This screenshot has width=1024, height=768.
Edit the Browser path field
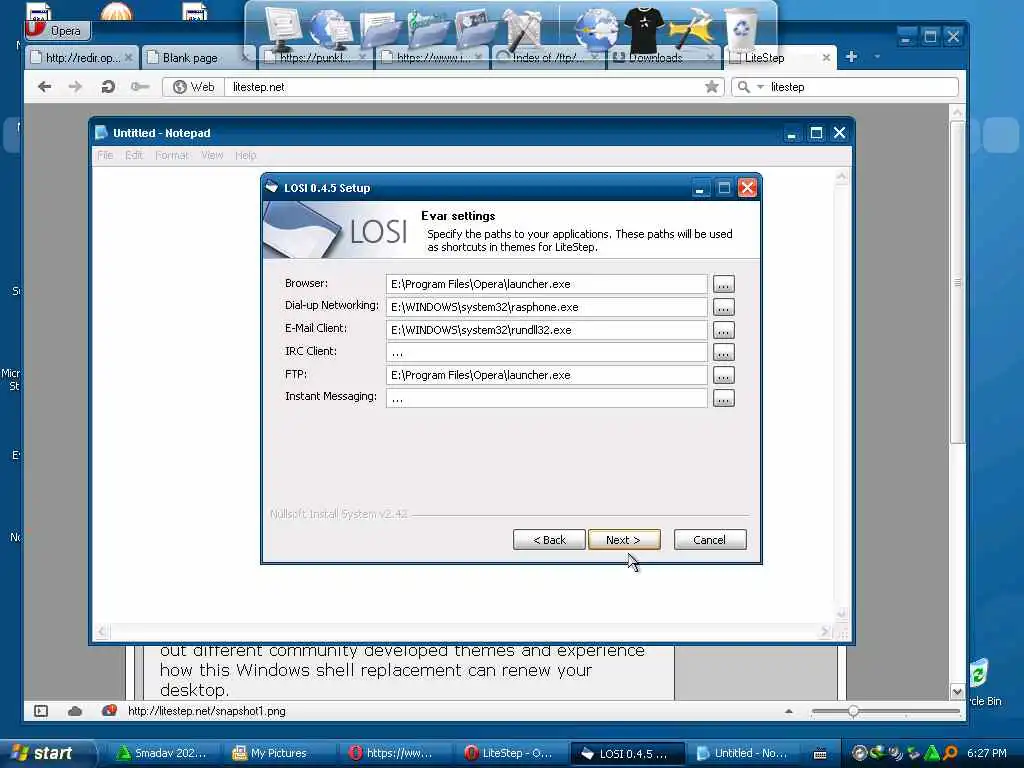click(x=547, y=284)
